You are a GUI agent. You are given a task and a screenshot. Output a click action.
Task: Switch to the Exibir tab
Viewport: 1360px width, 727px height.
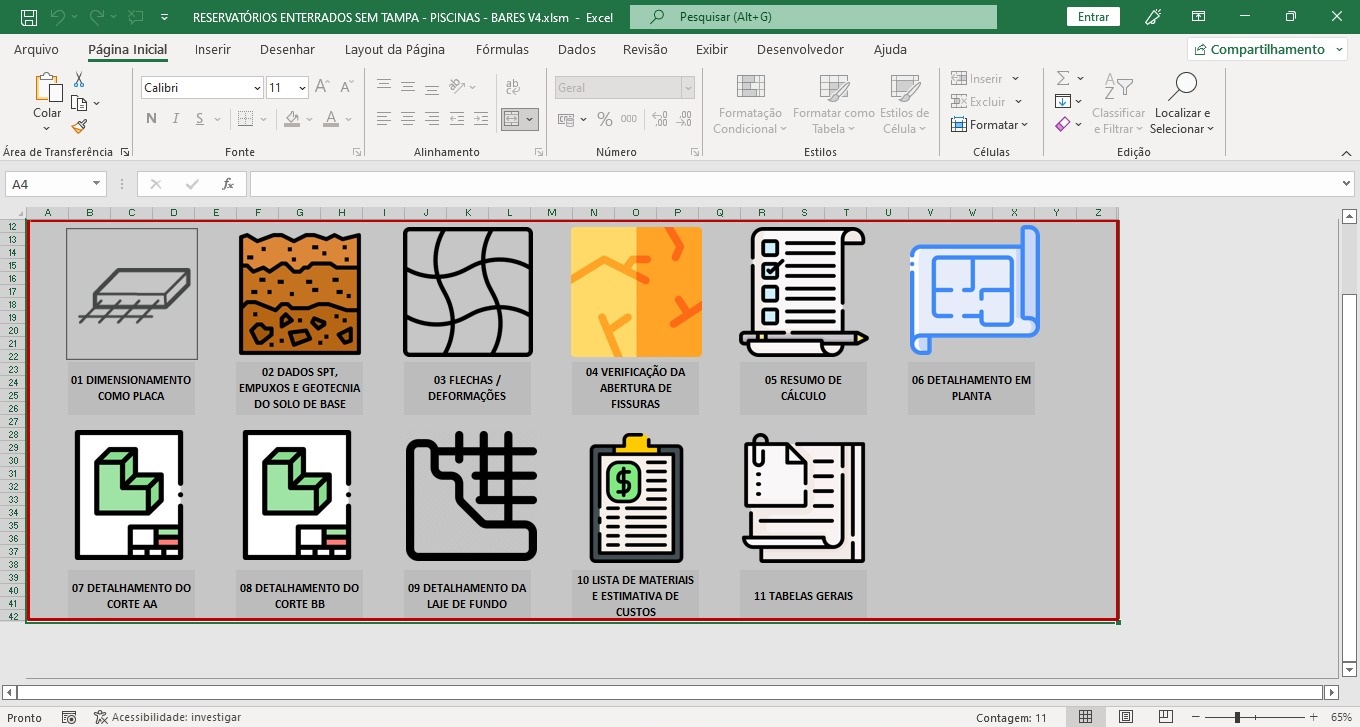click(711, 49)
